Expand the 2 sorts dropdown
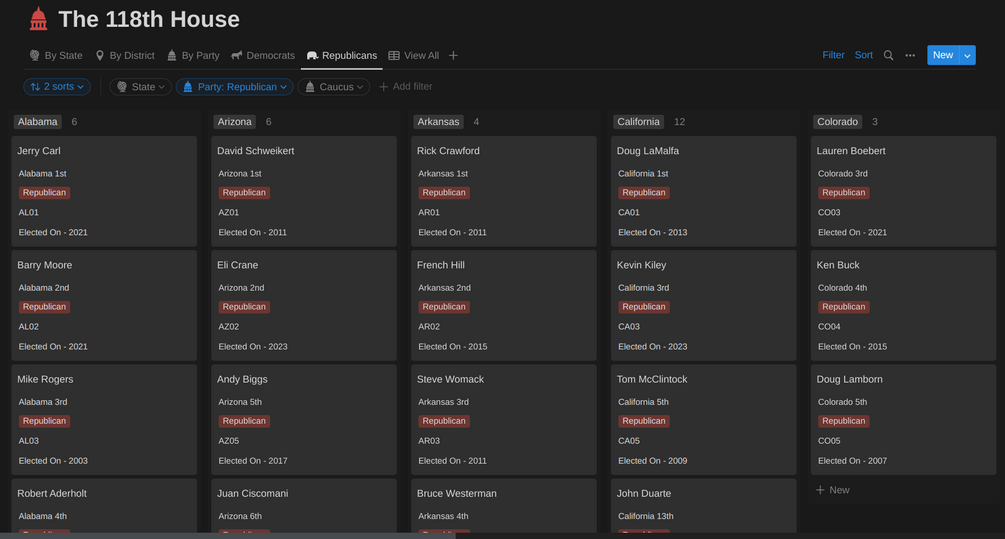 click(x=57, y=87)
